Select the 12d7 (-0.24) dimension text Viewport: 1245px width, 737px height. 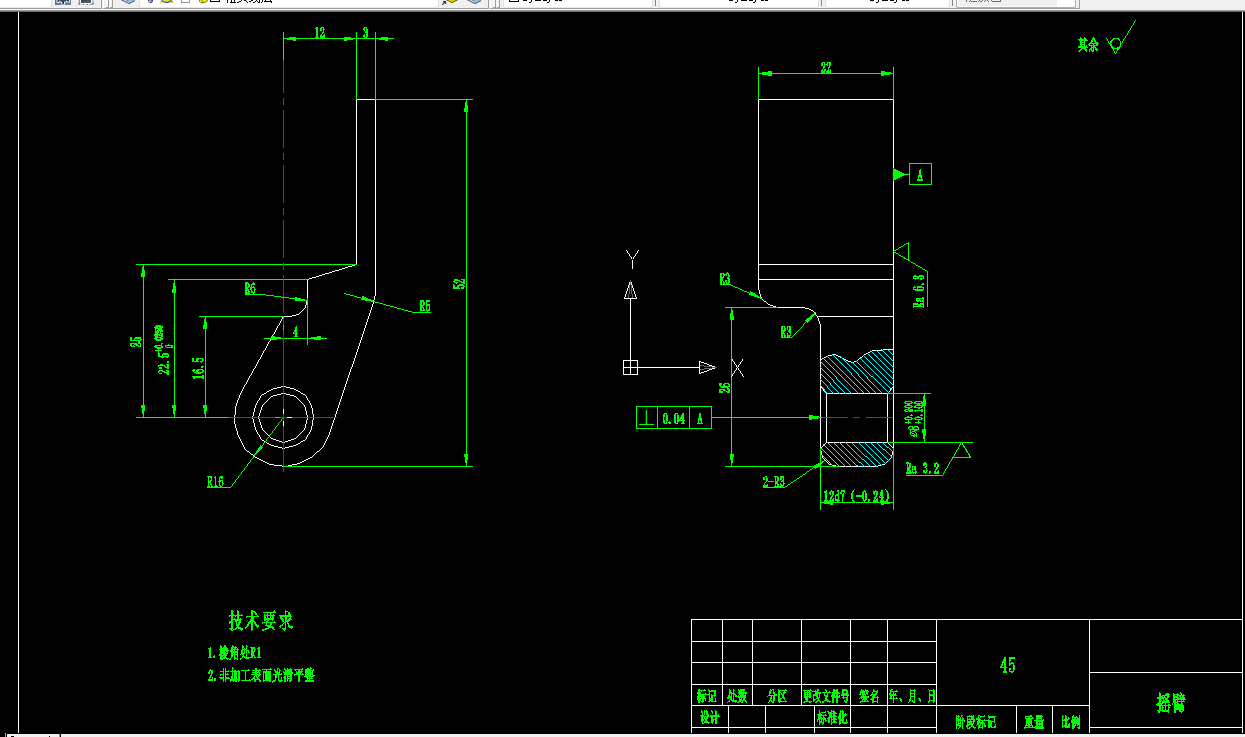click(x=856, y=496)
